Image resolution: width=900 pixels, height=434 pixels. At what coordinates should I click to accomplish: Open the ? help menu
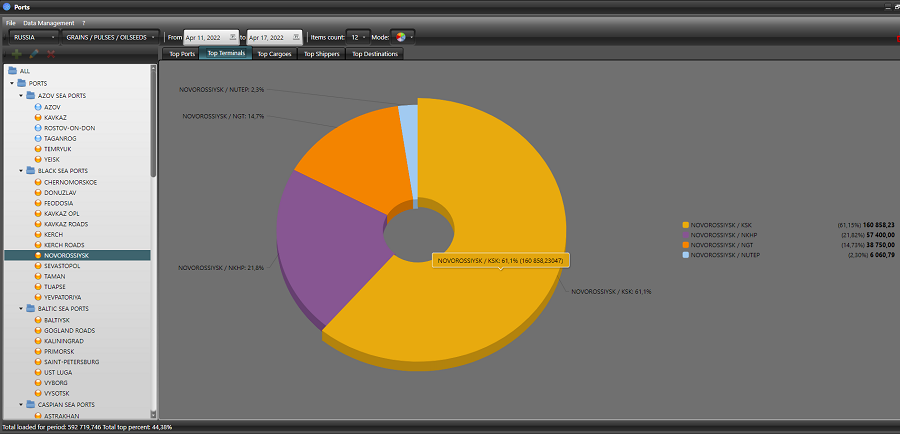pyautogui.click(x=83, y=23)
